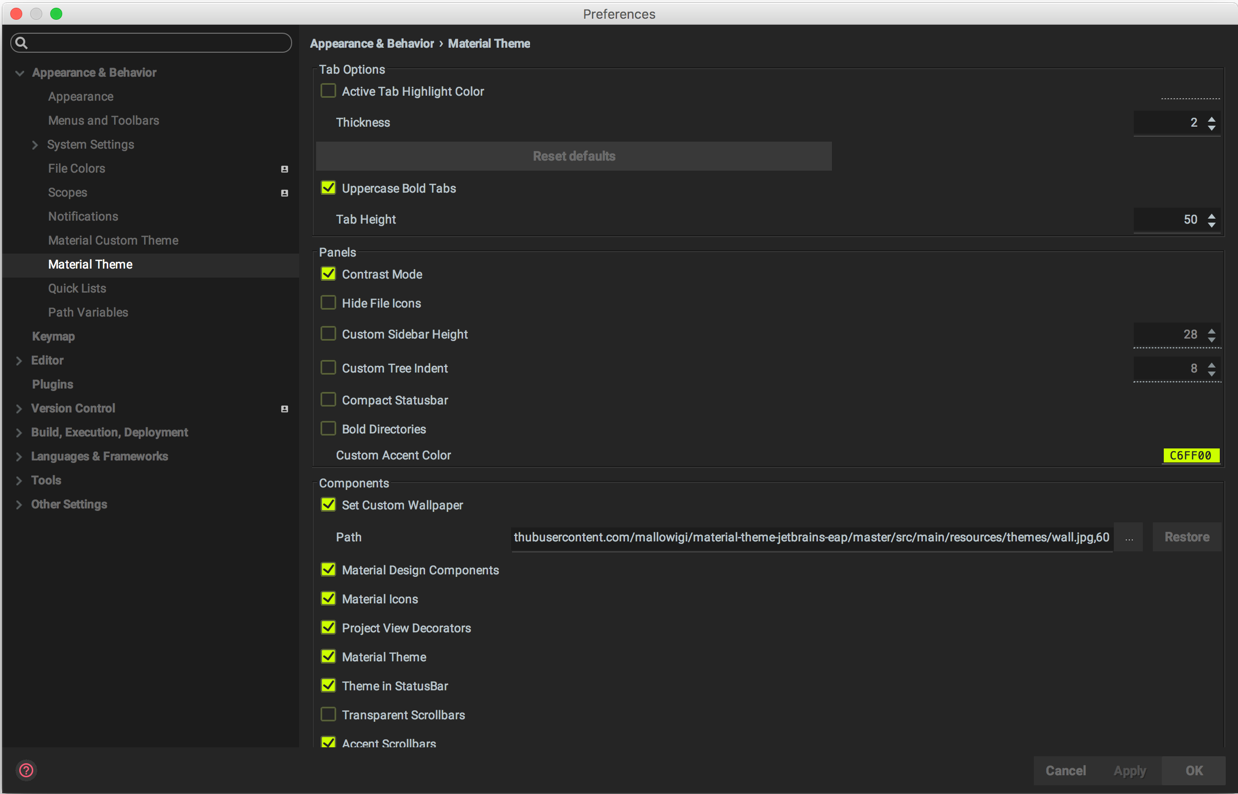Turn on Compact Statusbar

click(x=328, y=400)
